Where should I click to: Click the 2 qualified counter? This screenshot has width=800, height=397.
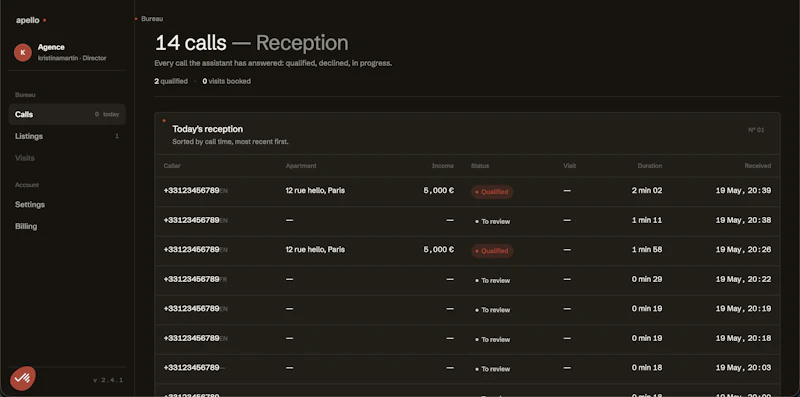[171, 81]
